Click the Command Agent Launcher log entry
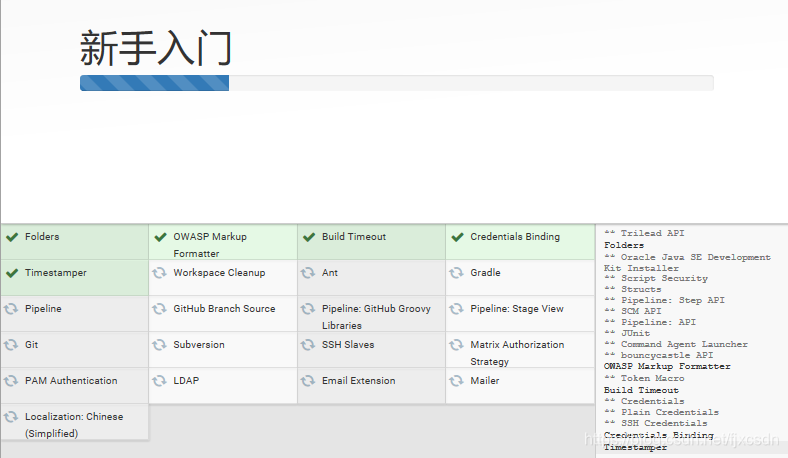Viewport: 788px width, 458px height. coord(676,344)
